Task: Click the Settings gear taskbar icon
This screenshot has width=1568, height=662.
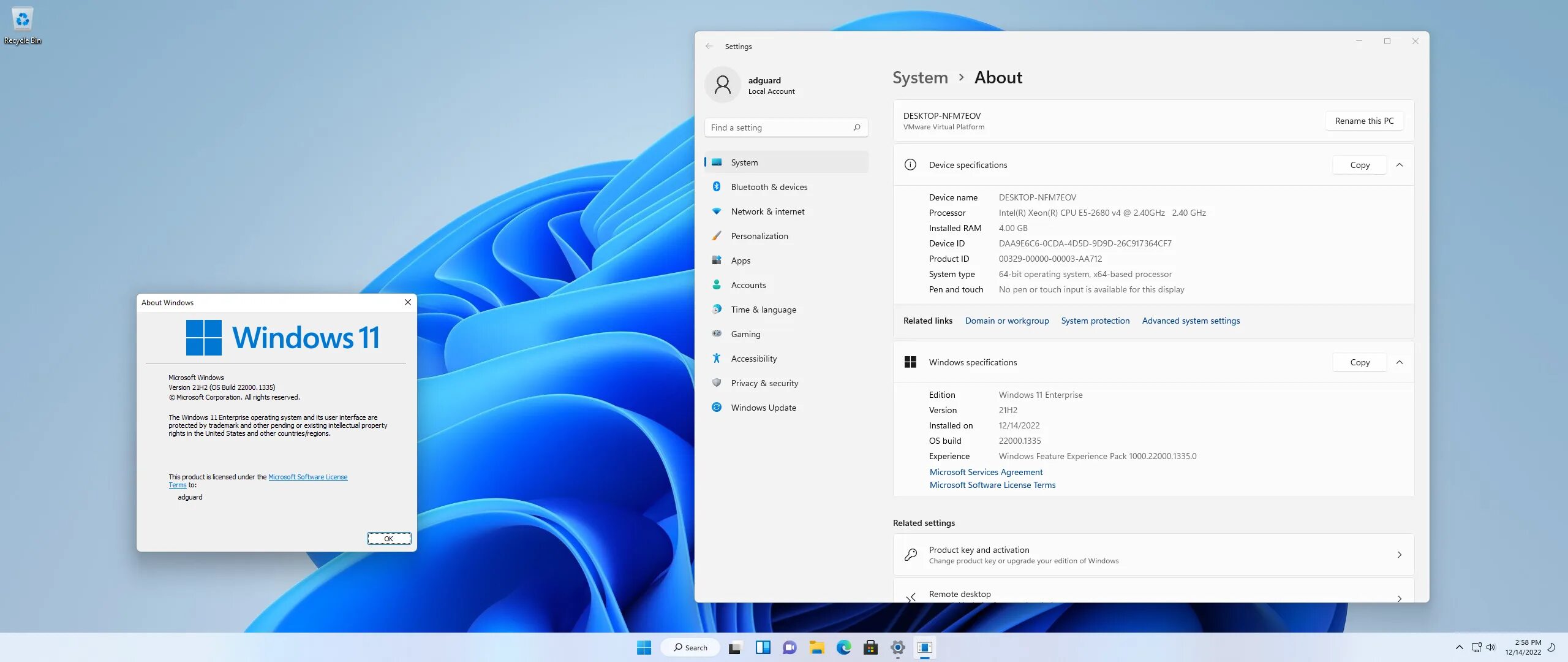Action: pos(897,648)
